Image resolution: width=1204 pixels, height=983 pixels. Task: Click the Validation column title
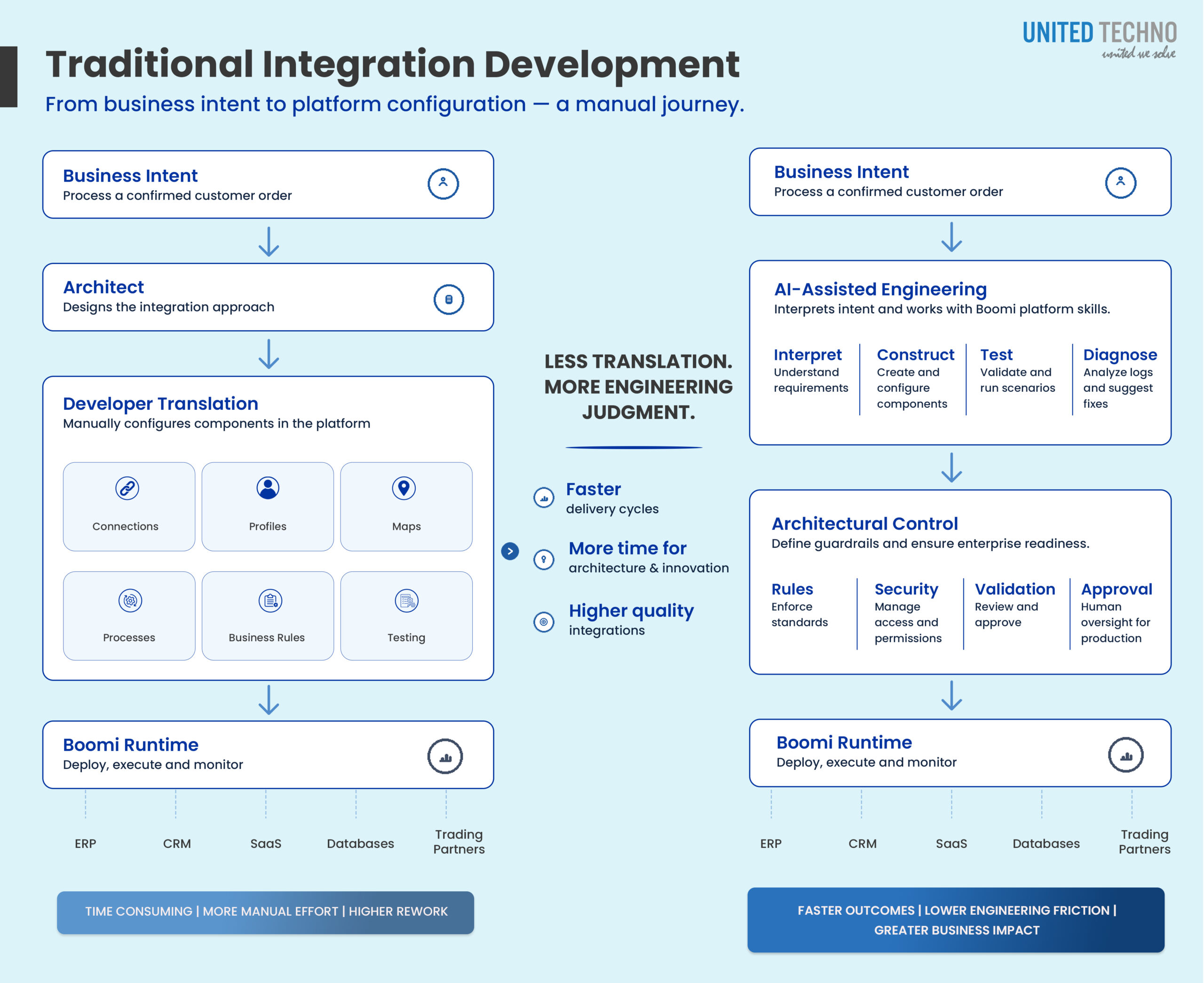coord(1015,589)
